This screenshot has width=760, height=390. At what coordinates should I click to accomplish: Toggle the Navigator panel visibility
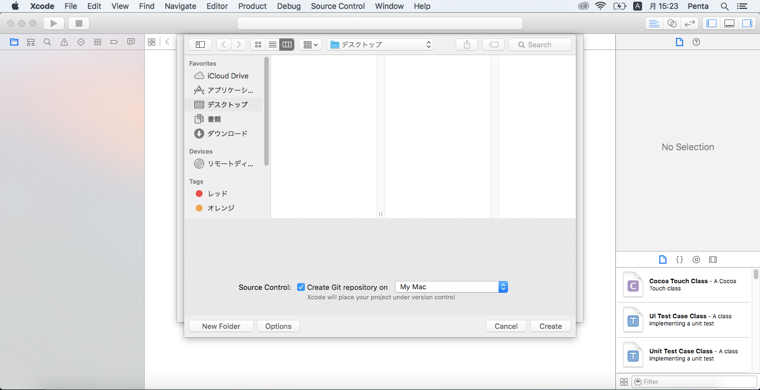(712, 23)
